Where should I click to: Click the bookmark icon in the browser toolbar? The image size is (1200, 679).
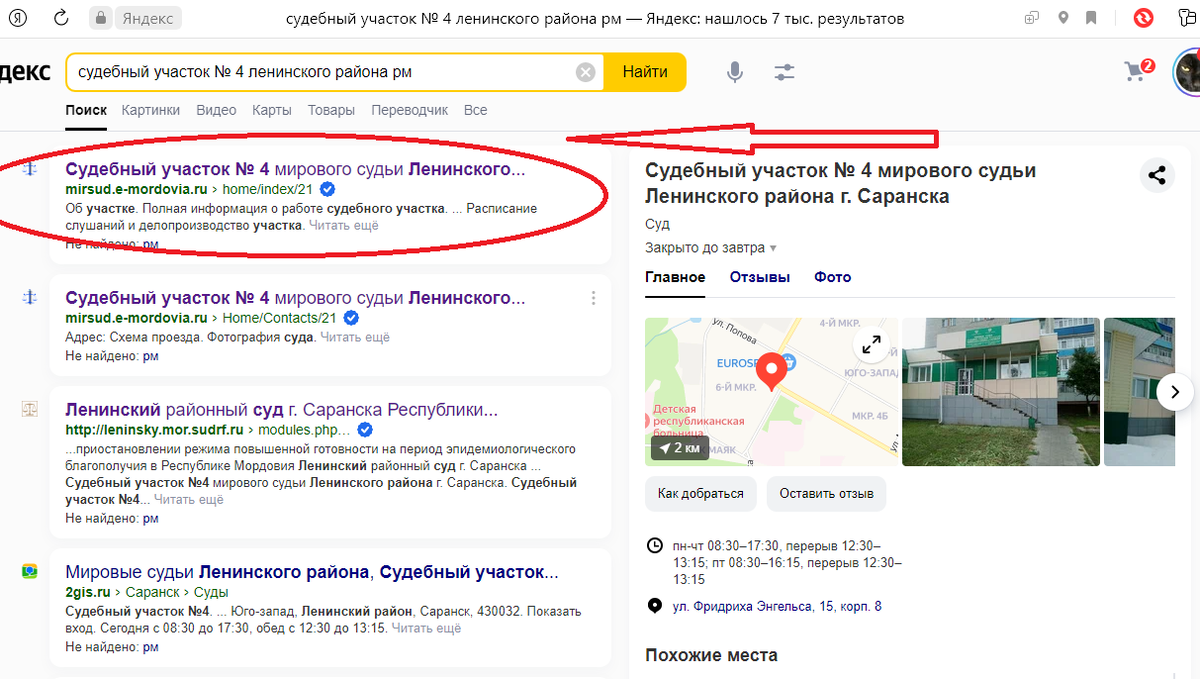tap(1092, 17)
